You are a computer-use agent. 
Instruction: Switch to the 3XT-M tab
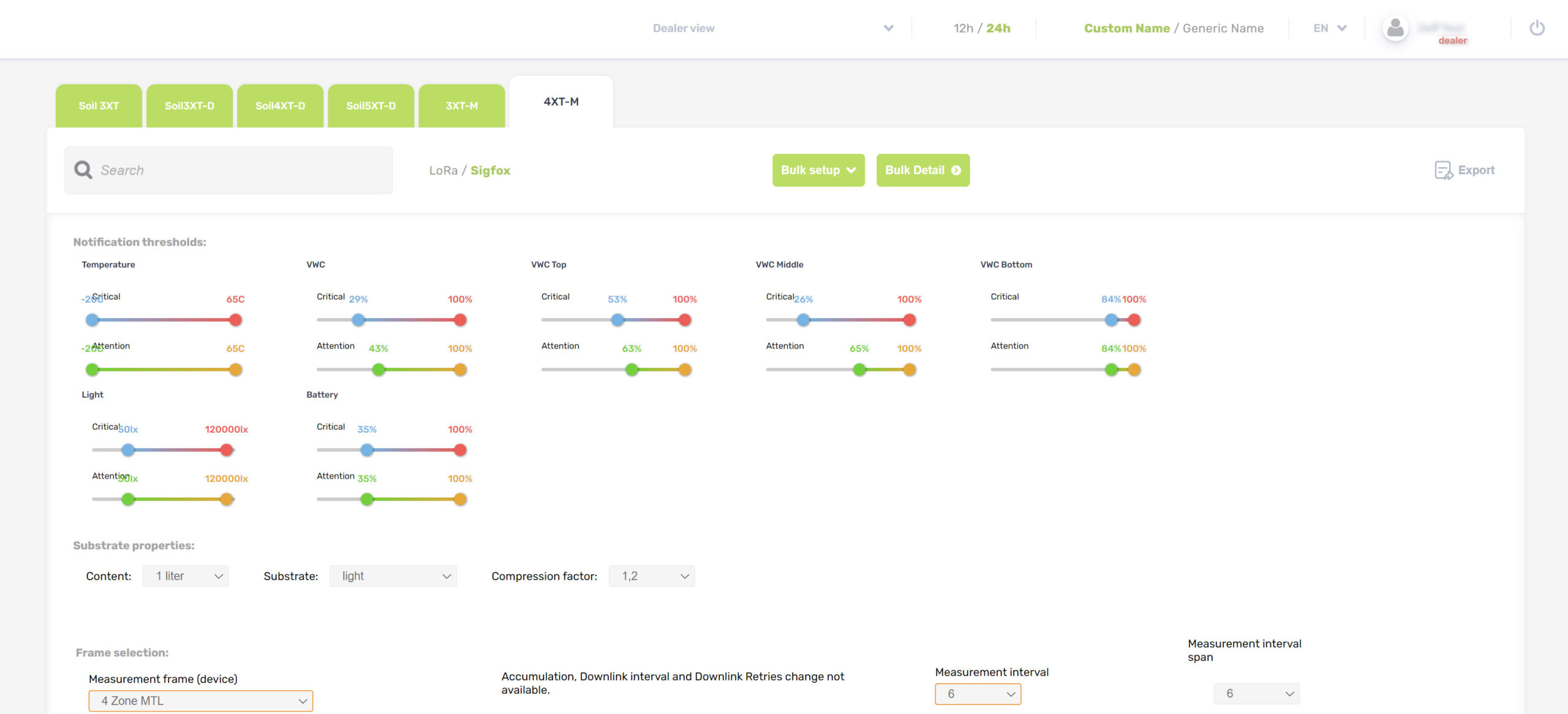click(462, 105)
